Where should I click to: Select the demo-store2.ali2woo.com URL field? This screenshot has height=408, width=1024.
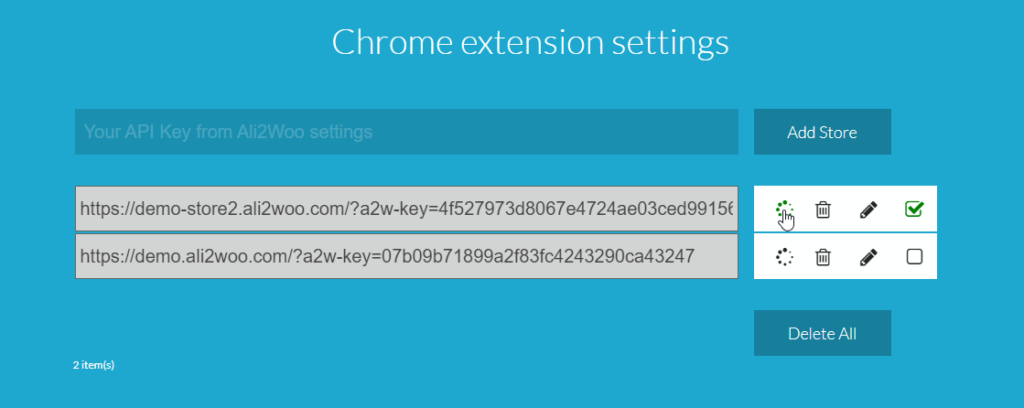[x=406, y=209]
